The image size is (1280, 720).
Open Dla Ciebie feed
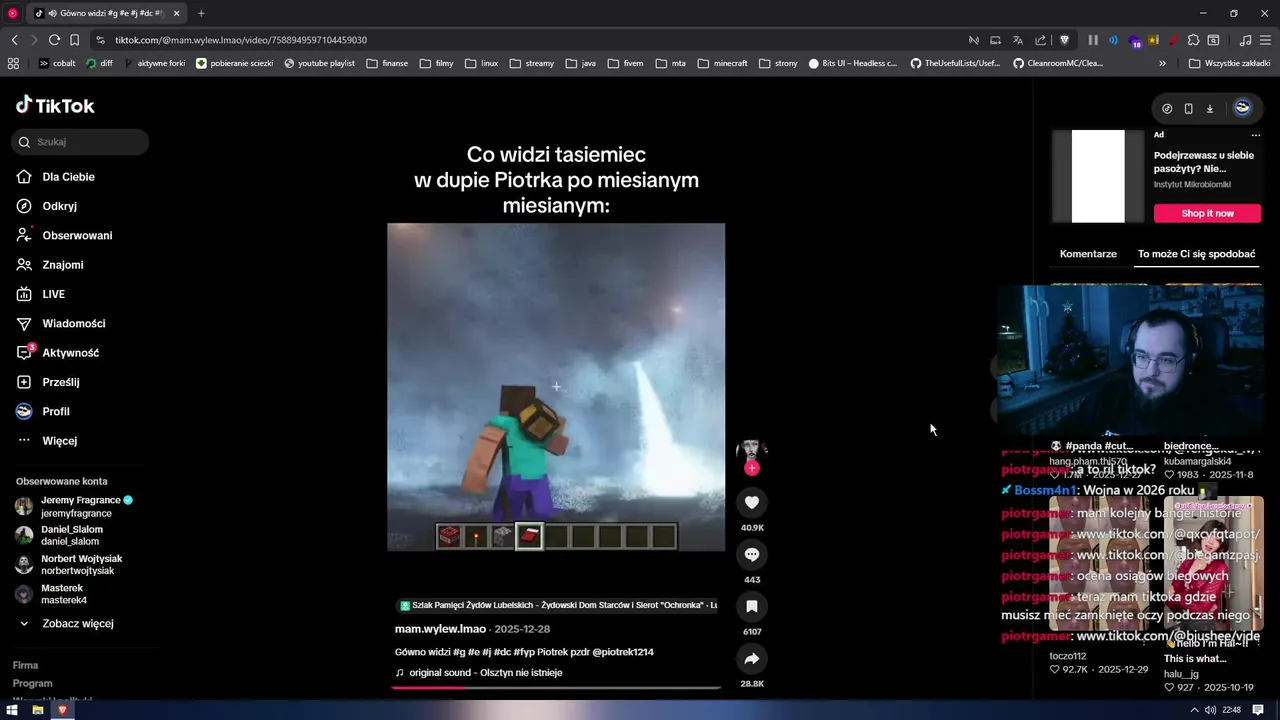click(69, 177)
